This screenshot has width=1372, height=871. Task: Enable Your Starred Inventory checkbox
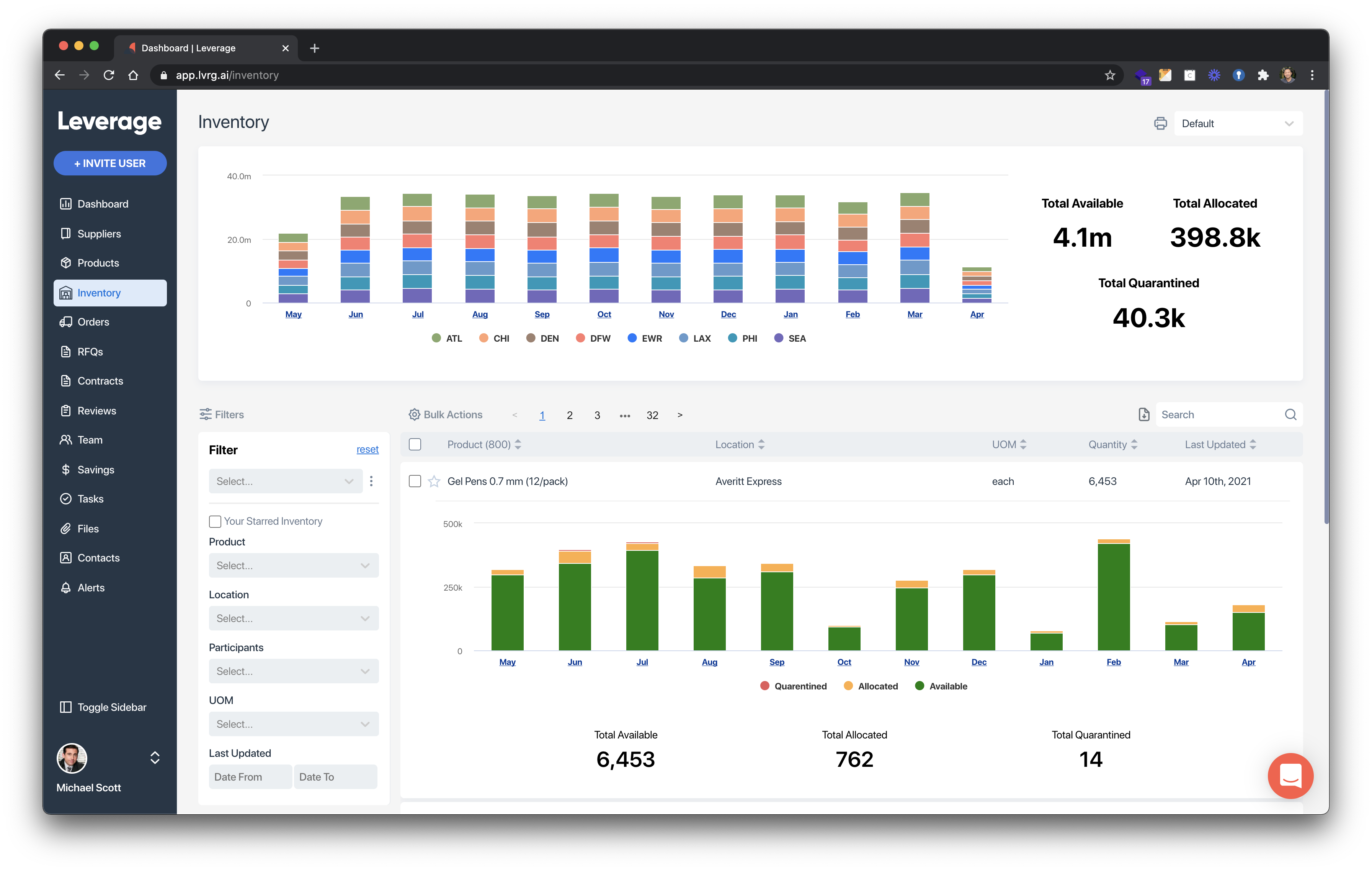(215, 521)
